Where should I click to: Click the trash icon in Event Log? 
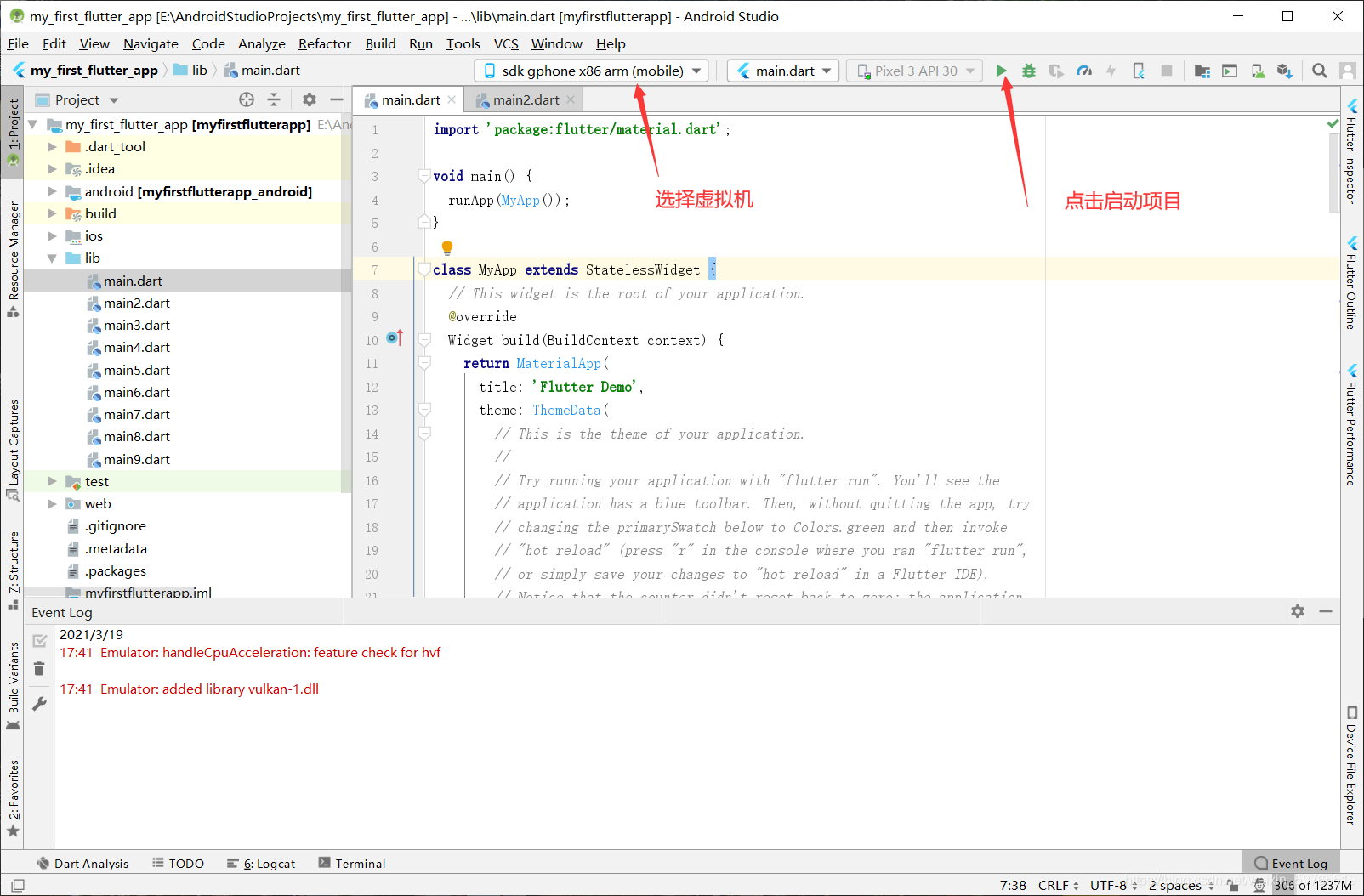point(39,669)
